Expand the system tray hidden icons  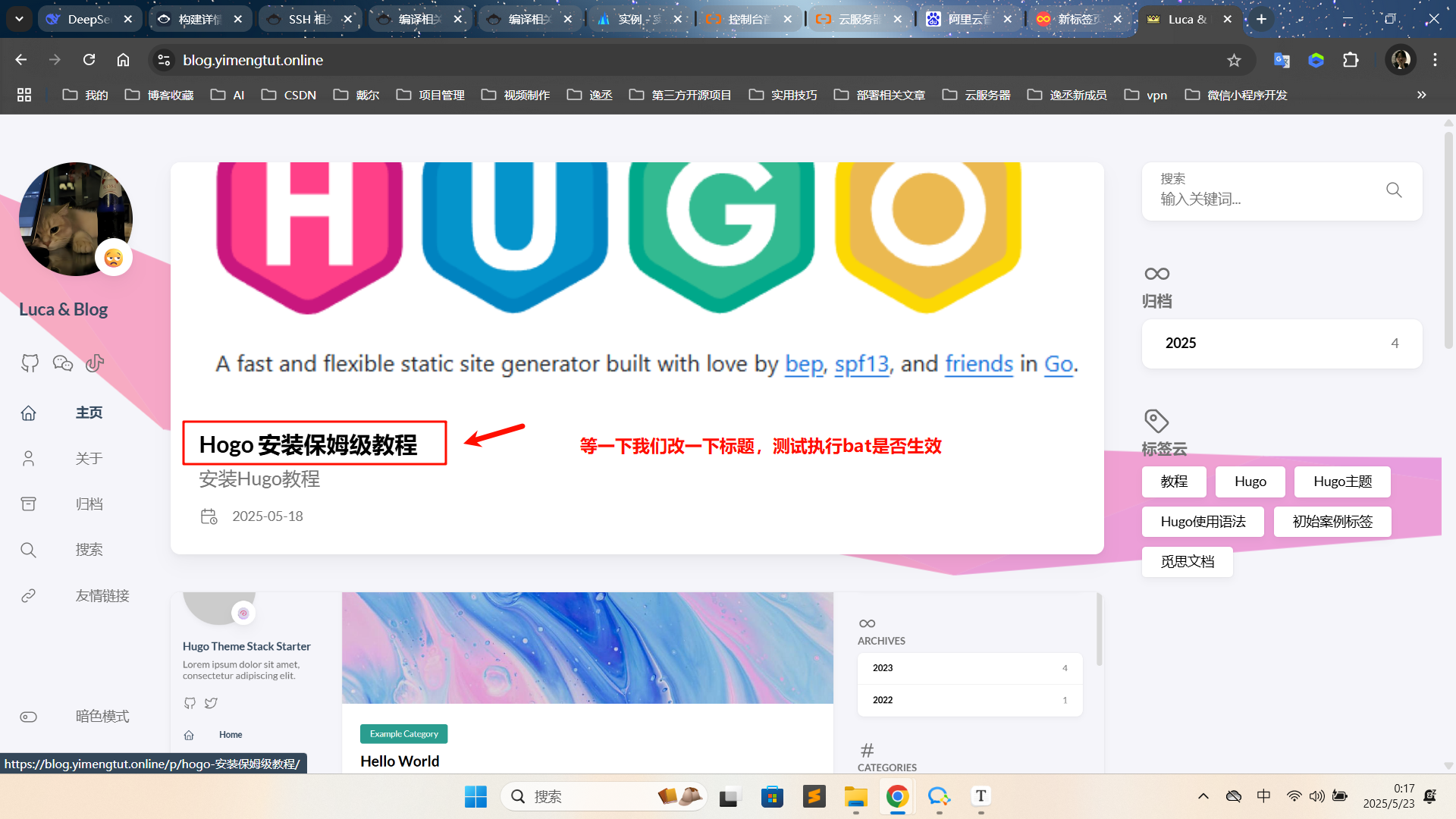[1203, 796]
